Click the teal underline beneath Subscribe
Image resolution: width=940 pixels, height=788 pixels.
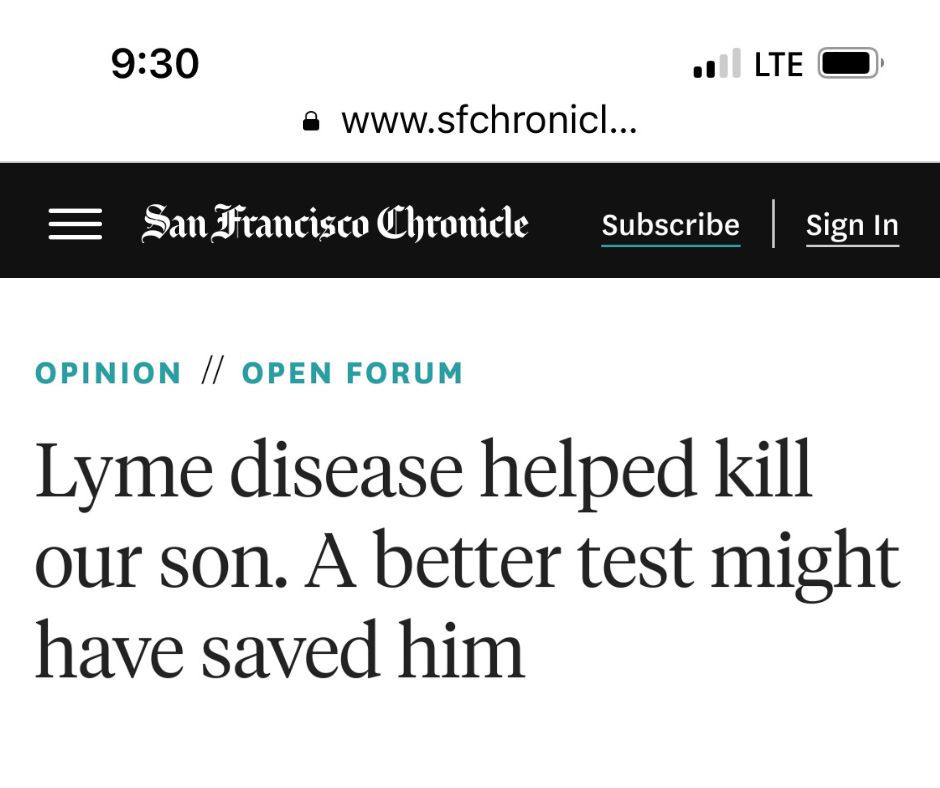tap(670, 245)
